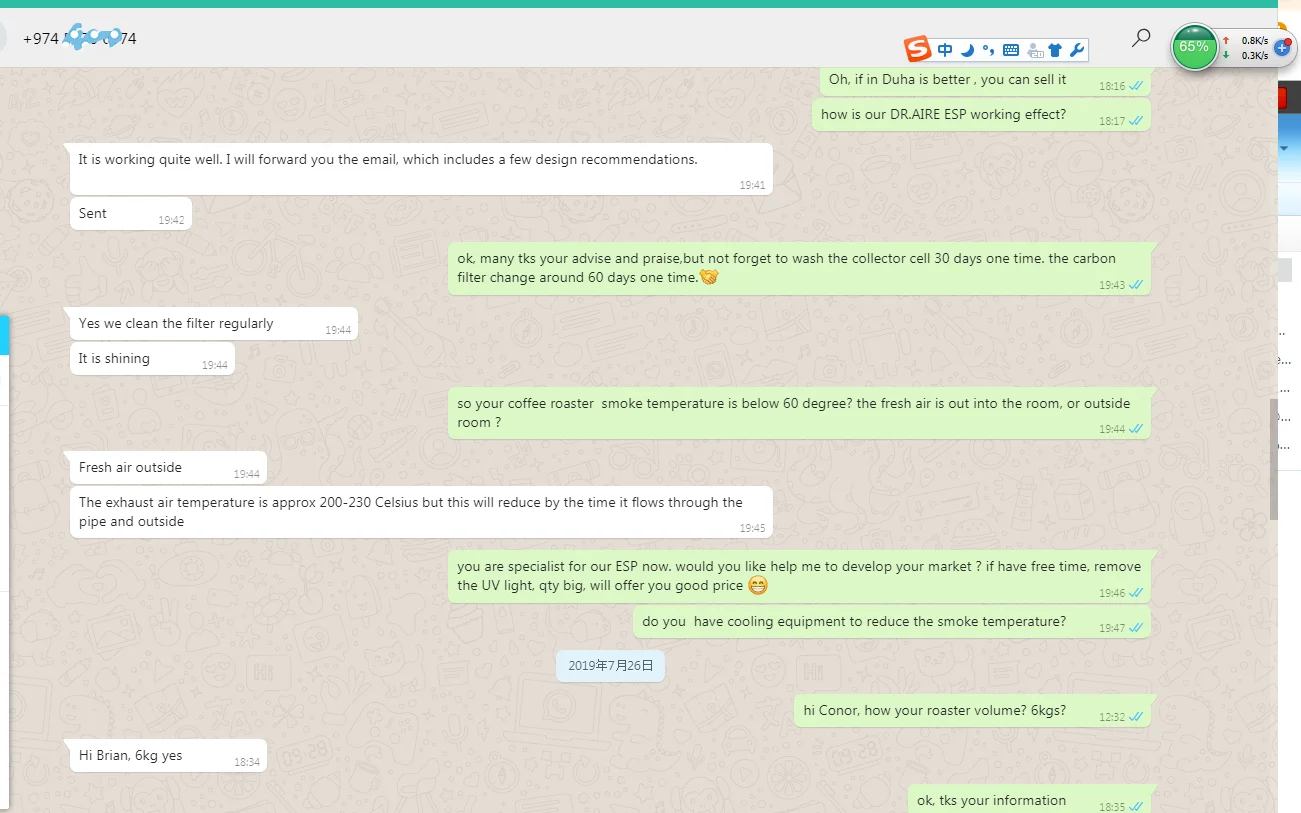The width and height of the screenshot is (1301, 813).
Task: Click the chat search magnifier icon
Action: pos(1141,39)
